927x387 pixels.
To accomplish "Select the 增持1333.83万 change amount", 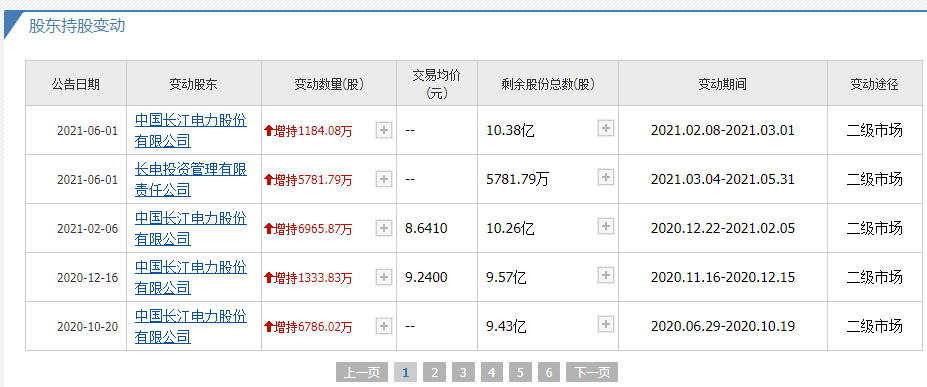I will [x=308, y=278].
